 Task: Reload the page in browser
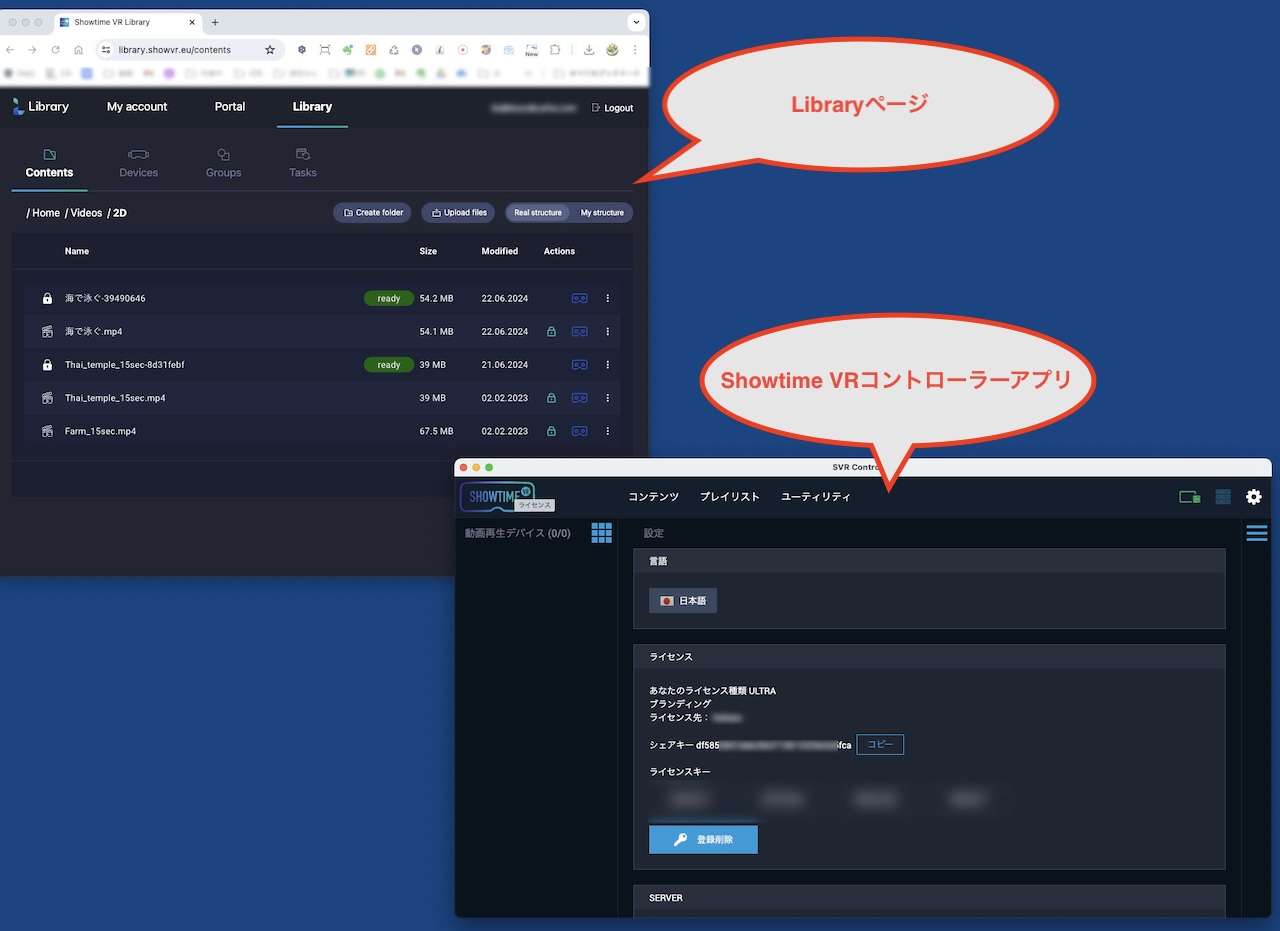coord(55,49)
